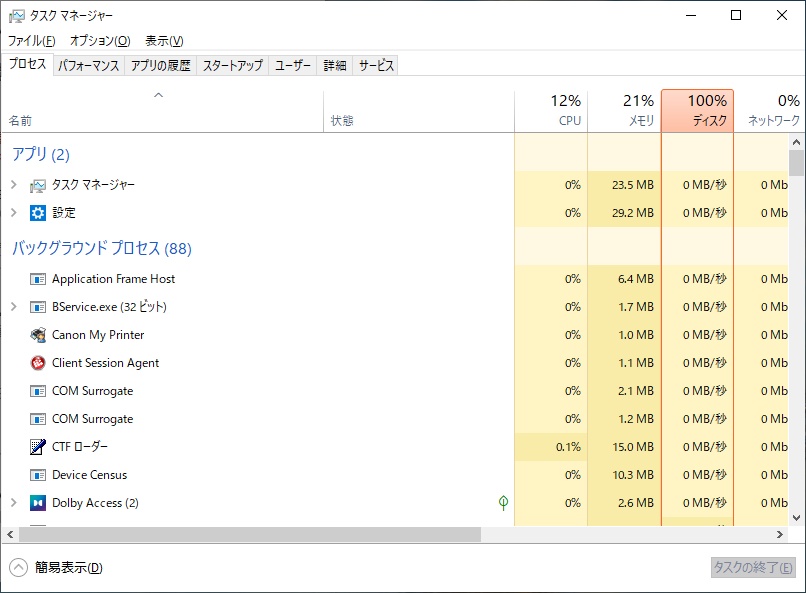This screenshot has width=806, height=593.
Task: Click the タスク マネージャー row icon
Action: tap(38, 185)
